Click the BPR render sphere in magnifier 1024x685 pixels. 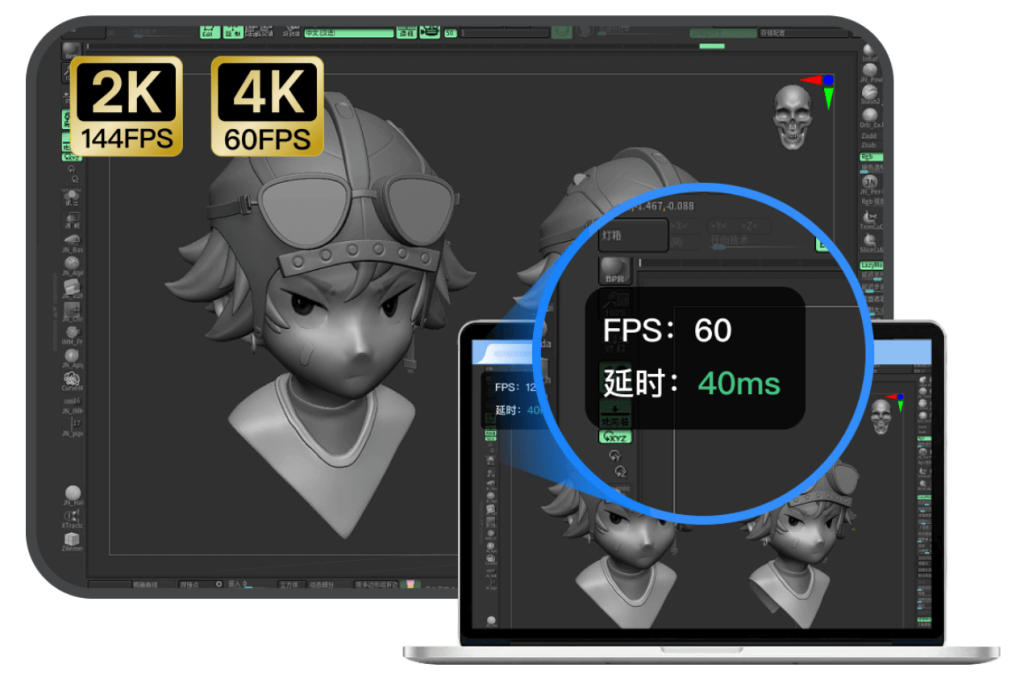[614, 270]
